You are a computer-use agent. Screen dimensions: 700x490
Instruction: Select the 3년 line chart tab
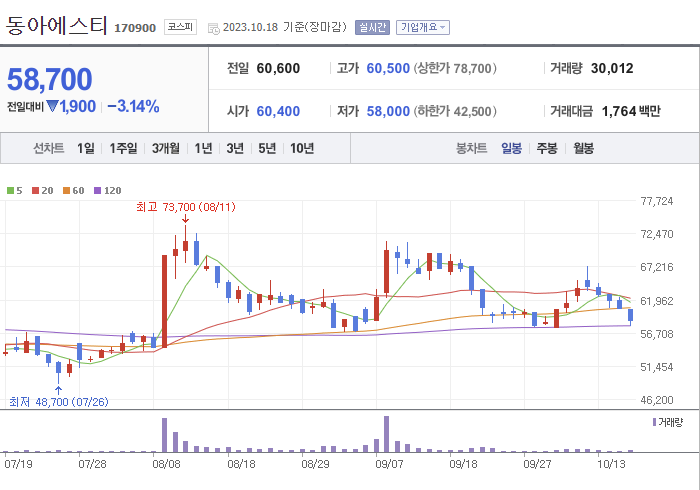[235, 148]
